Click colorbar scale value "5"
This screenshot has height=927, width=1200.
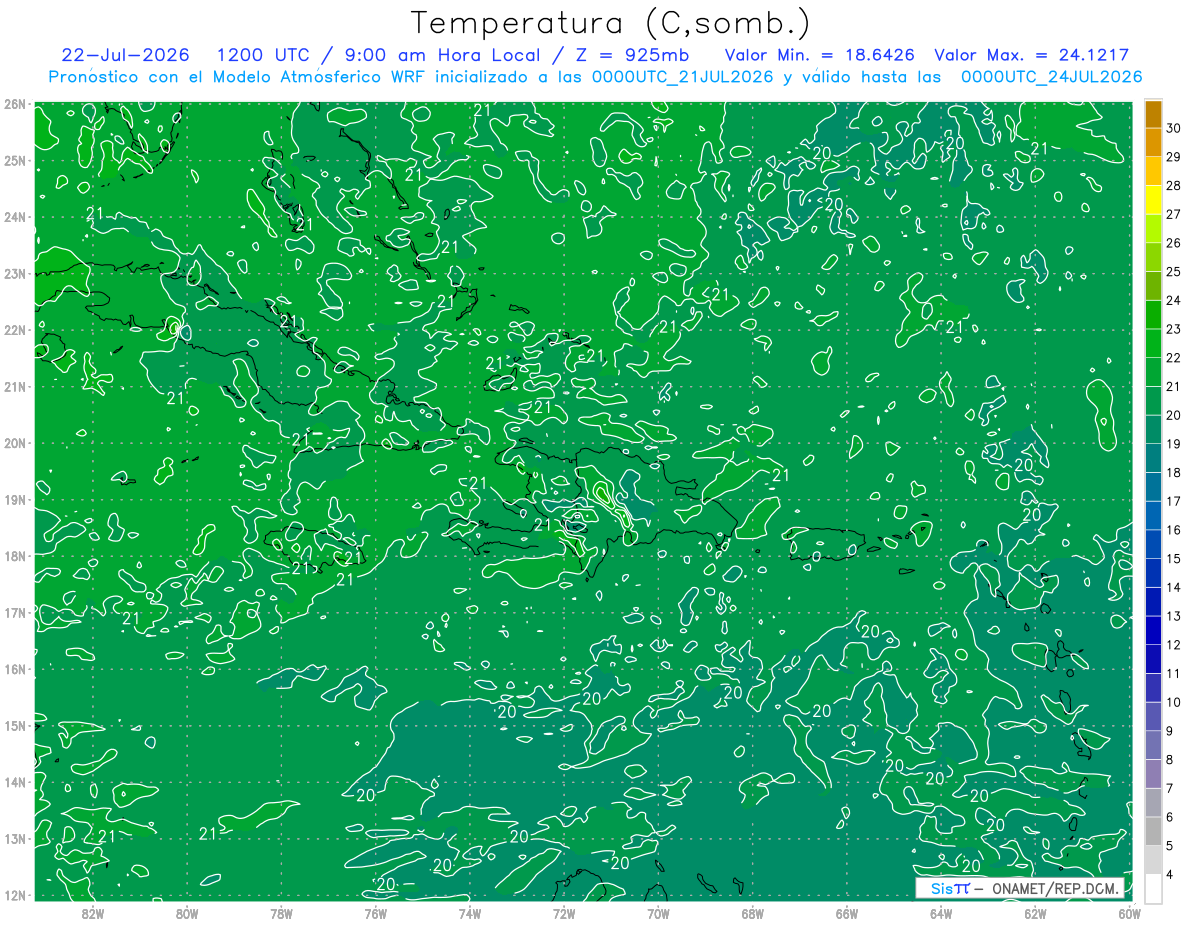click(x=1171, y=846)
